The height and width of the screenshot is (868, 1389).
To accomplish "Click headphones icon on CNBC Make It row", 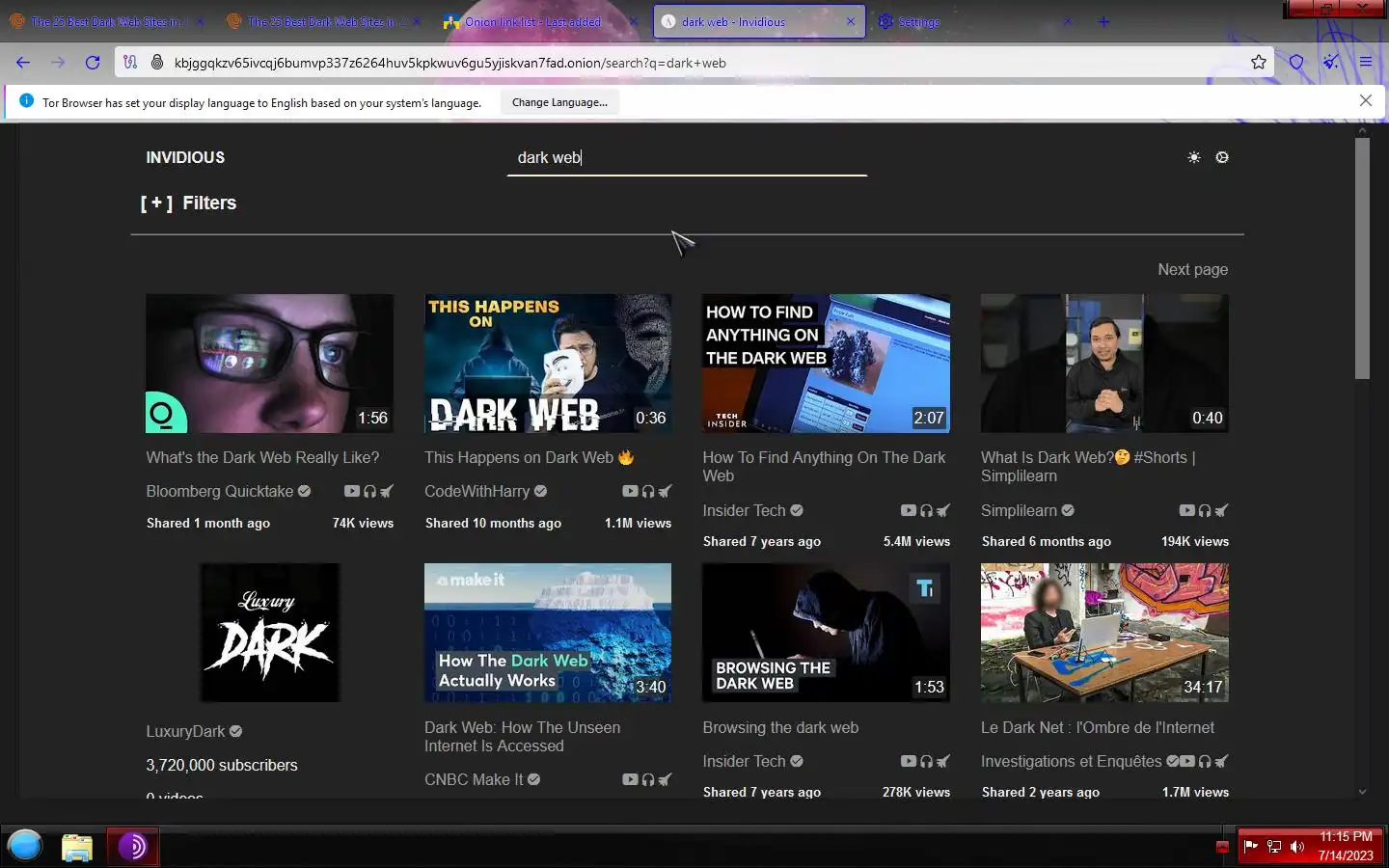I will coord(648,779).
